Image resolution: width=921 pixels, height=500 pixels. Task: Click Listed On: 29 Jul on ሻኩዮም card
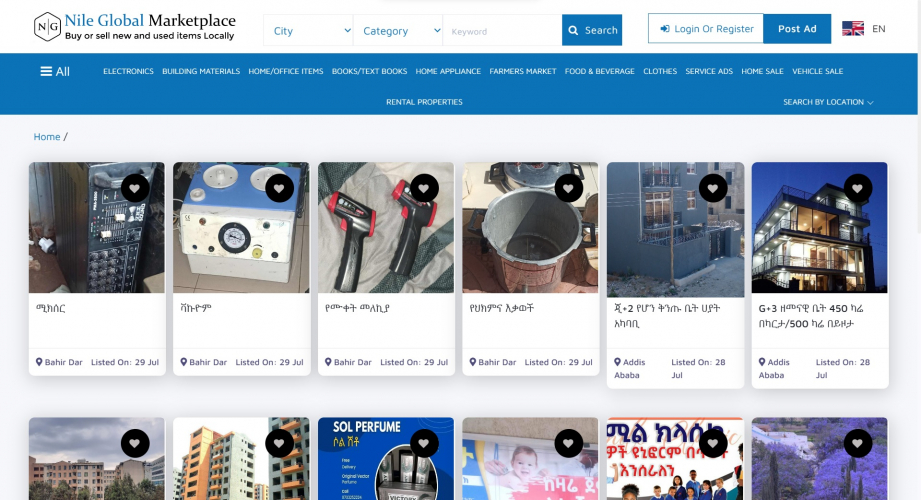point(270,363)
